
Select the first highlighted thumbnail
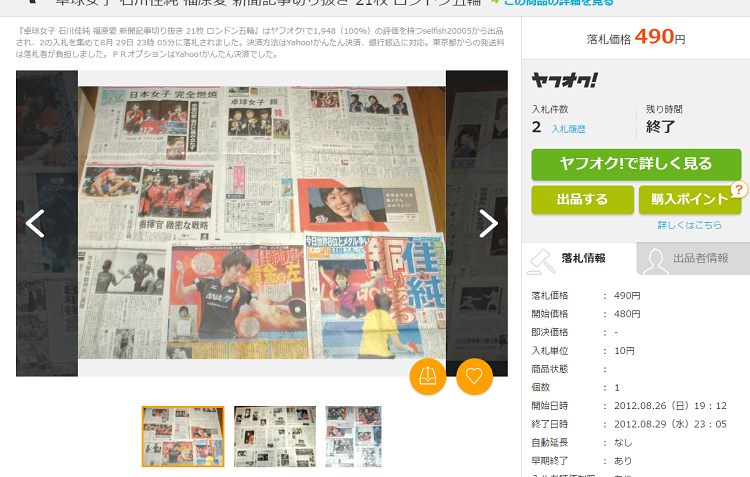point(182,437)
